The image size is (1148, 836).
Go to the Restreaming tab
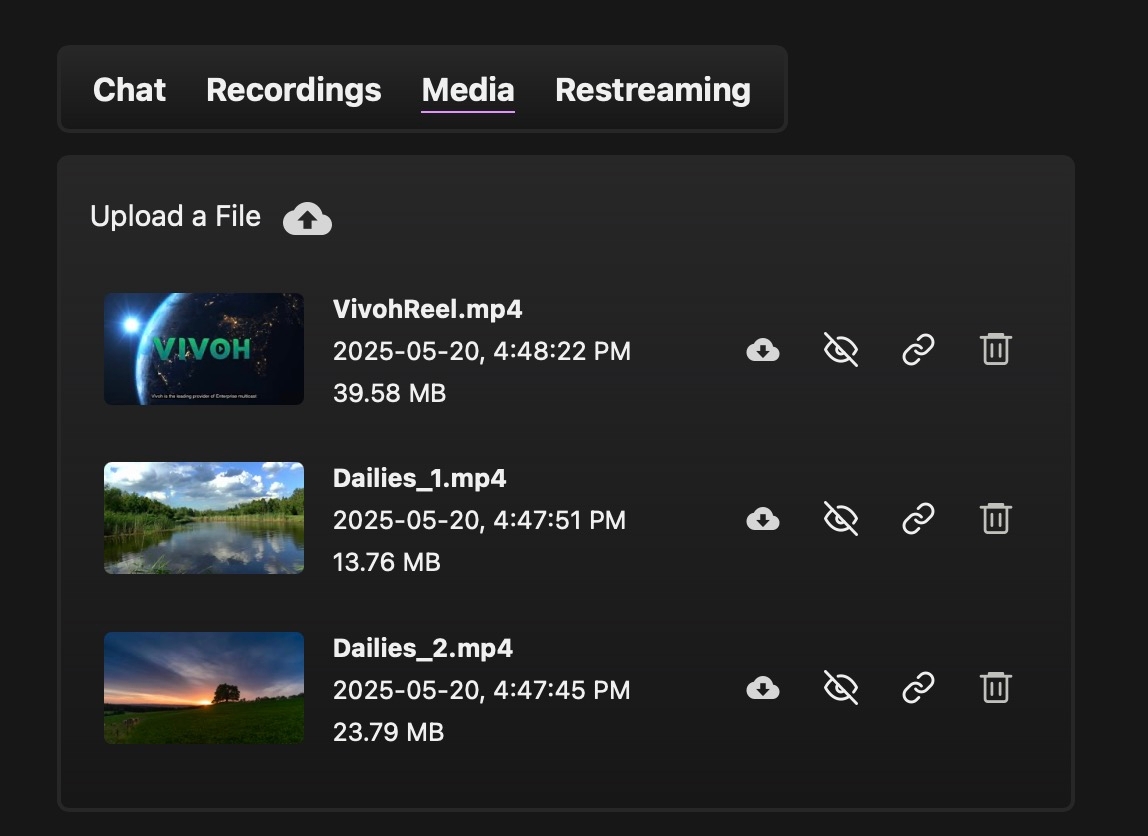pyautogui.click(x=652, y=90)
